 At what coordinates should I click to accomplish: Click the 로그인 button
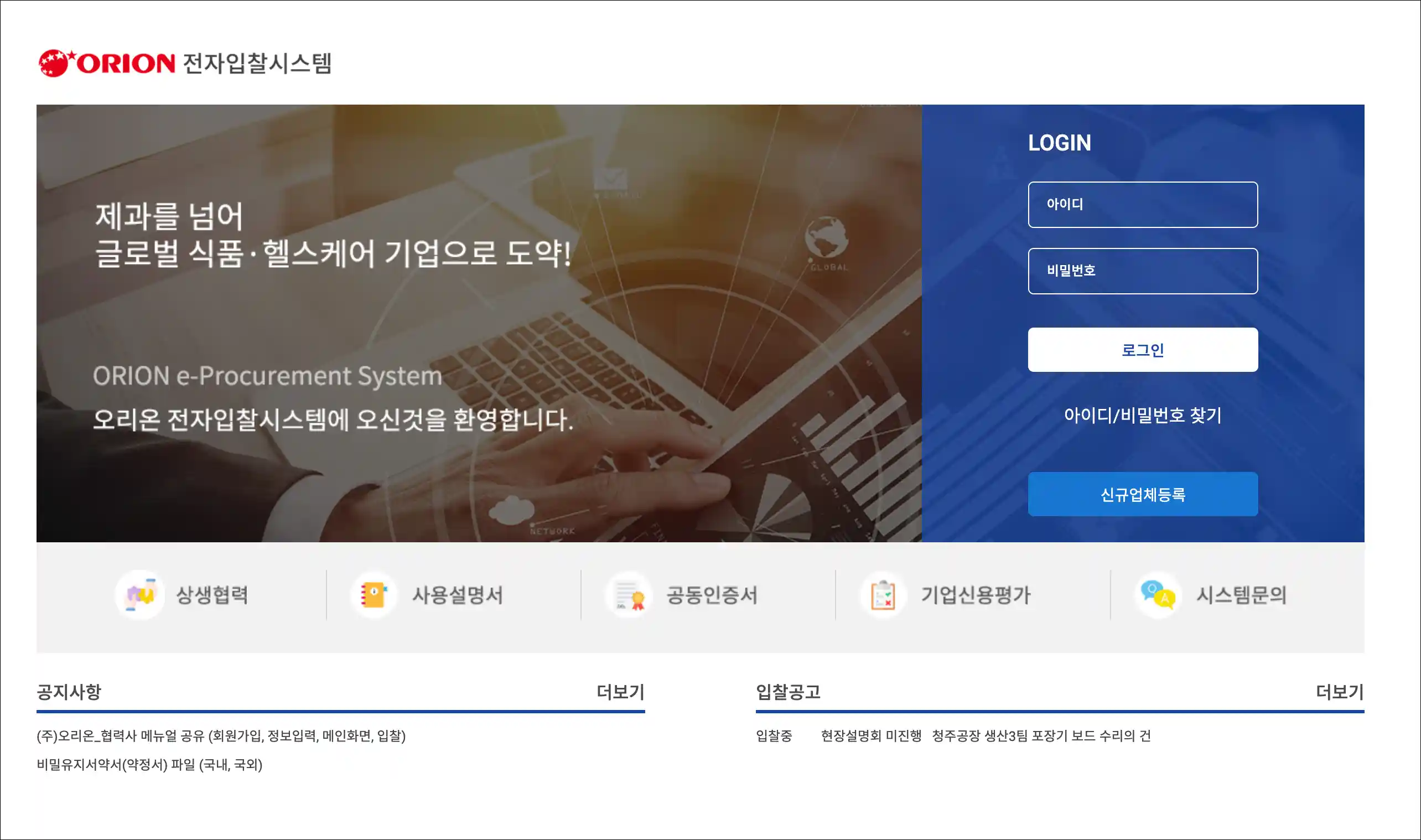click(x=1143, y=349)
